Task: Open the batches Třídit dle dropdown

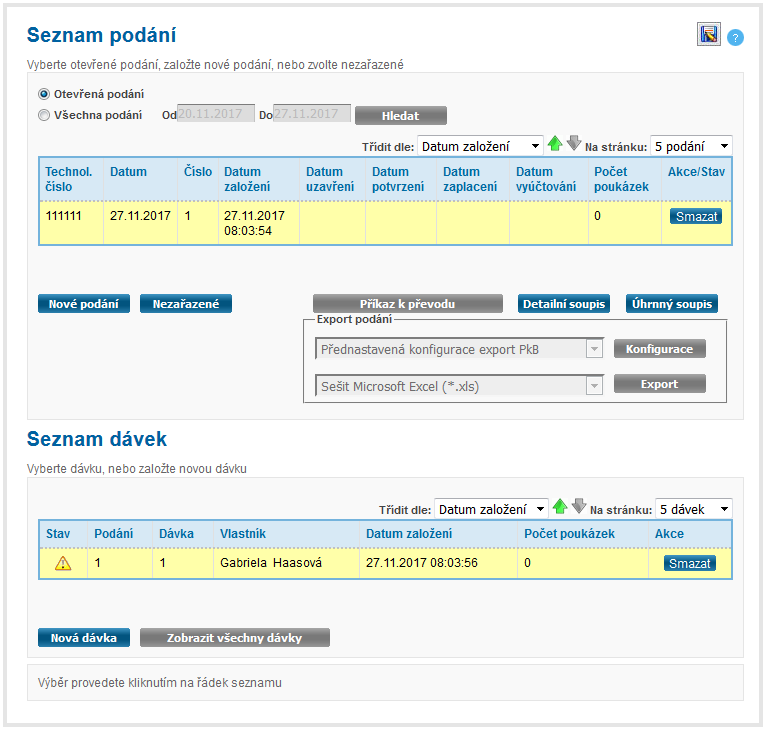Action: (x=491, y=509)
